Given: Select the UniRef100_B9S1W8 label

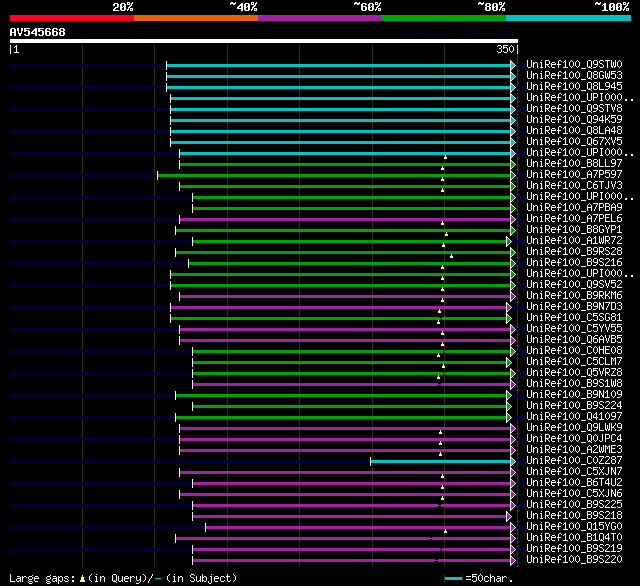Looking at the screenshot, I should click(x=574, y=384).
